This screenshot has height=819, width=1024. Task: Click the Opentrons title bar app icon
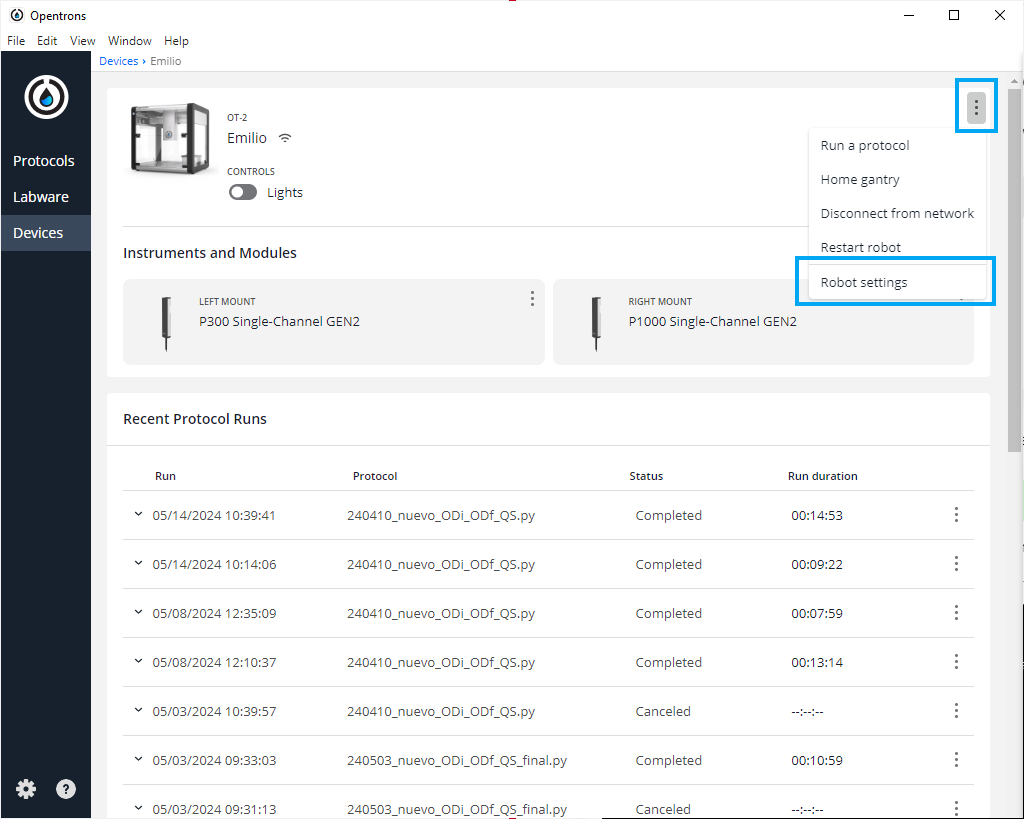(16, 15)
